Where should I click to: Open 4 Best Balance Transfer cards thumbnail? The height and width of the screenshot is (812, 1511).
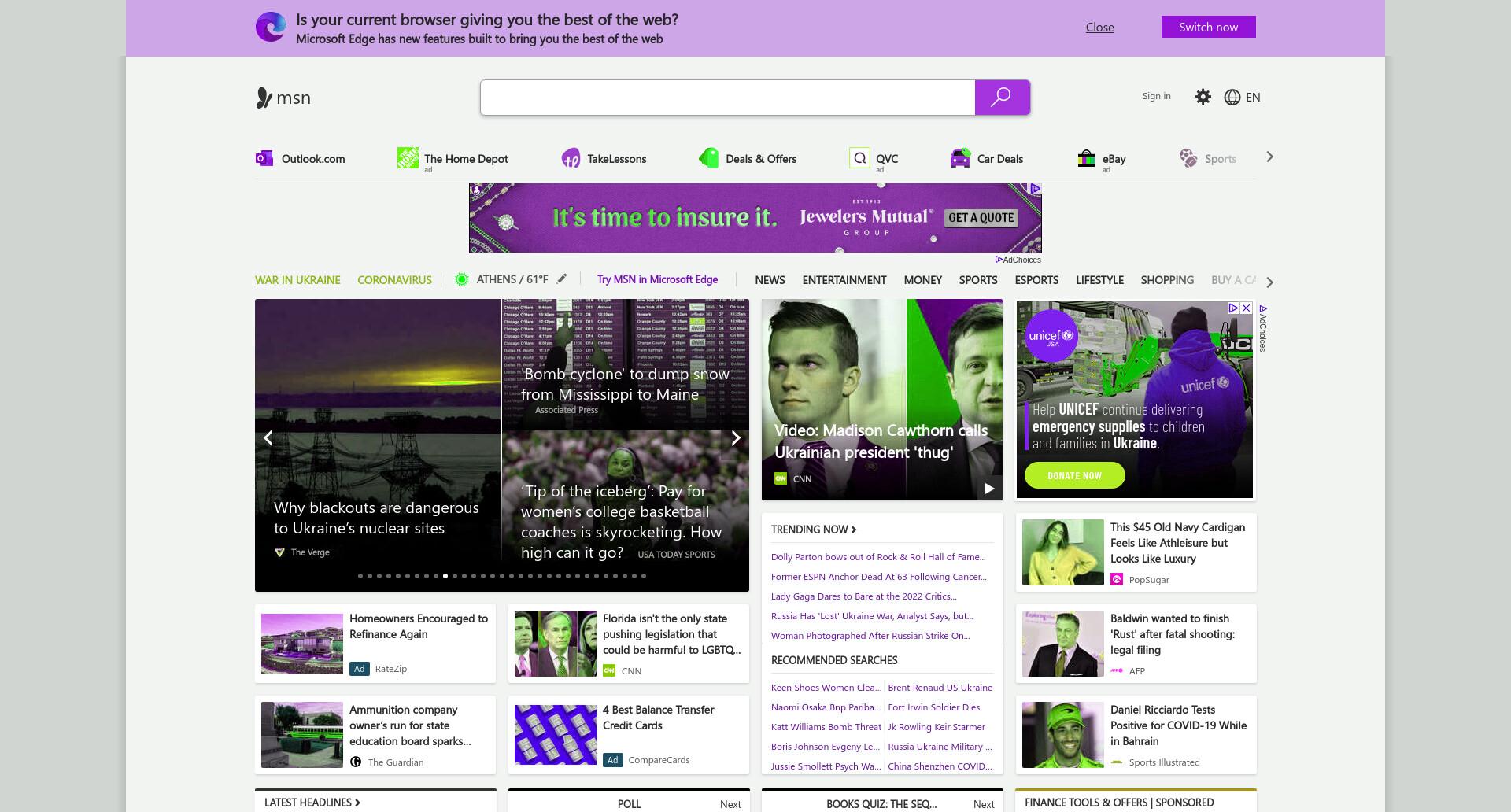point(556,735)
